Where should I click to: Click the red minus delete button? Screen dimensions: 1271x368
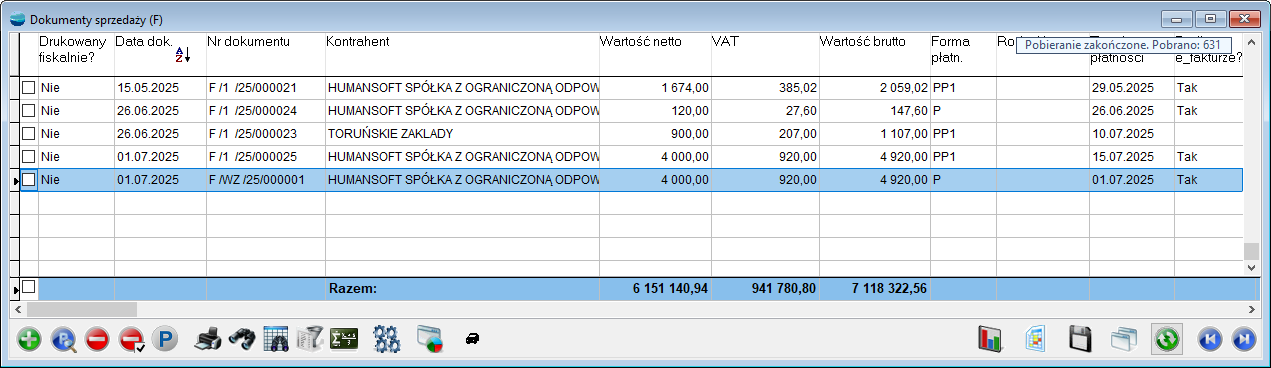coord(97,339)
